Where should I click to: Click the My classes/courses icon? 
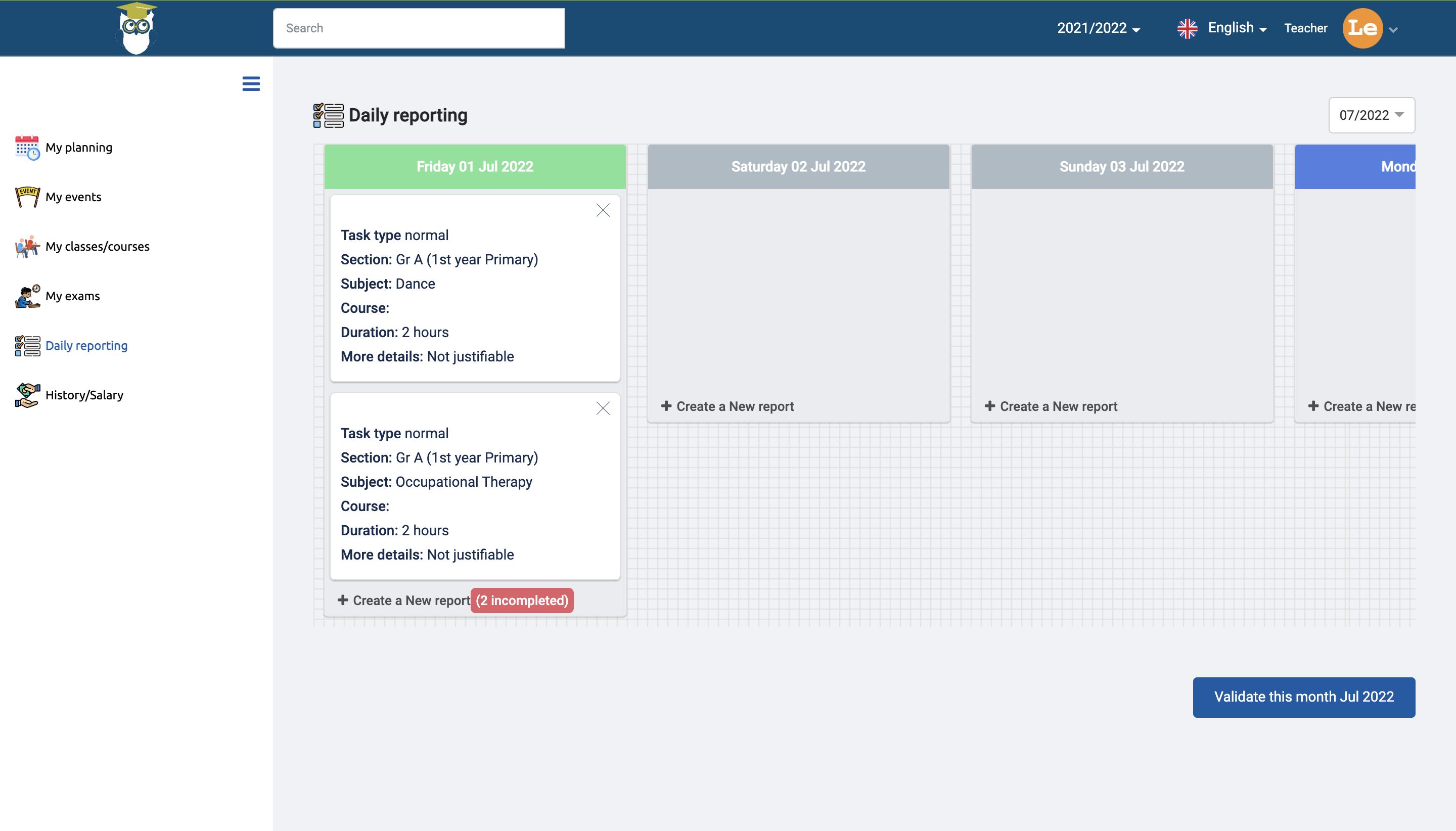click(x=27, y=247)
